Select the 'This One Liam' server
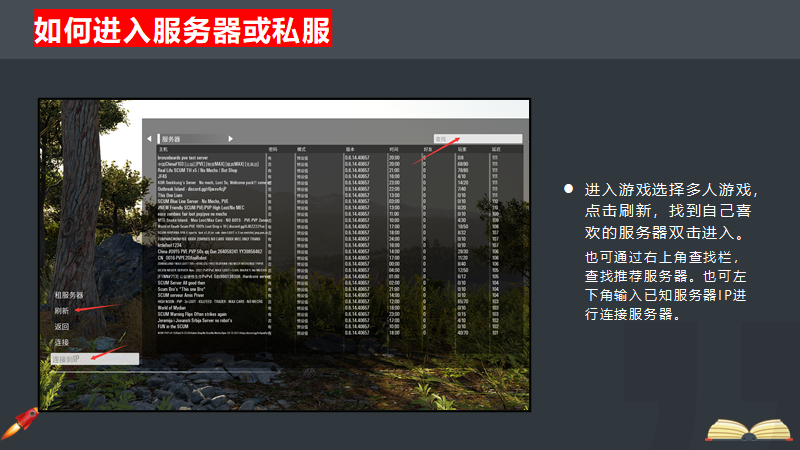Image resolution: width=800 pixels, height=450 pixels. [x=339, y=195]
